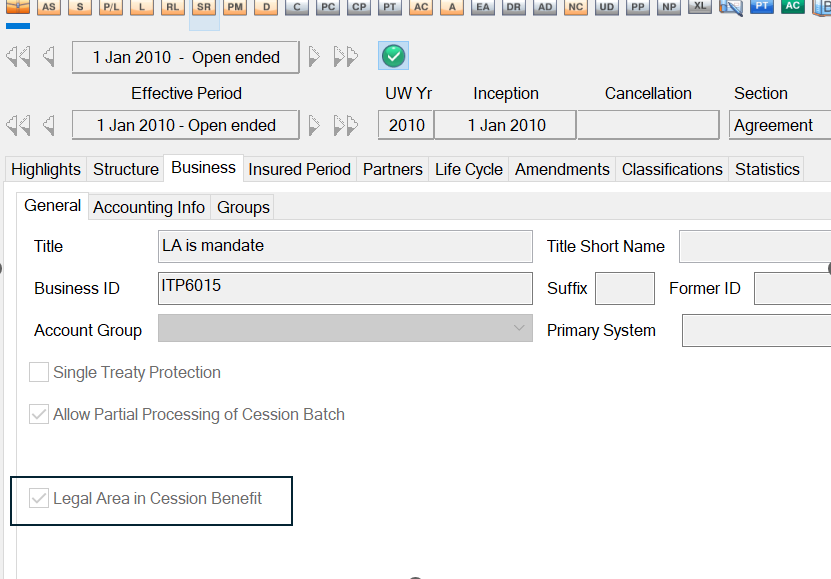The height and width of the screenshot is (579, 831).
Task: Toggle Single Treaty Protection checkbox
Action: click(x=39, y=372)
